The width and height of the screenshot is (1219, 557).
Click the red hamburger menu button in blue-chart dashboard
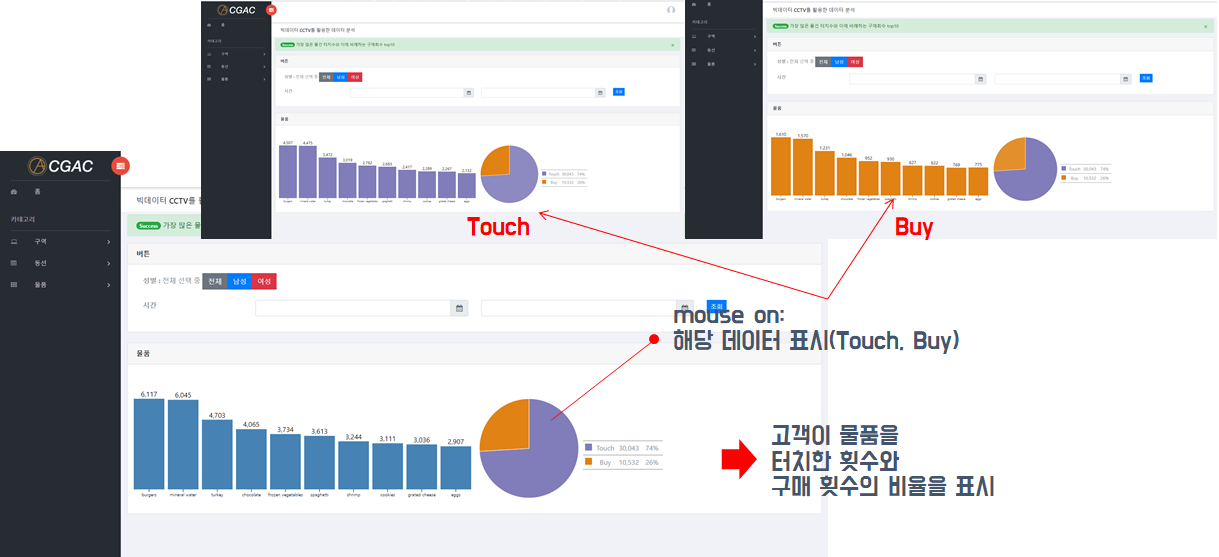tap(119, 165)
